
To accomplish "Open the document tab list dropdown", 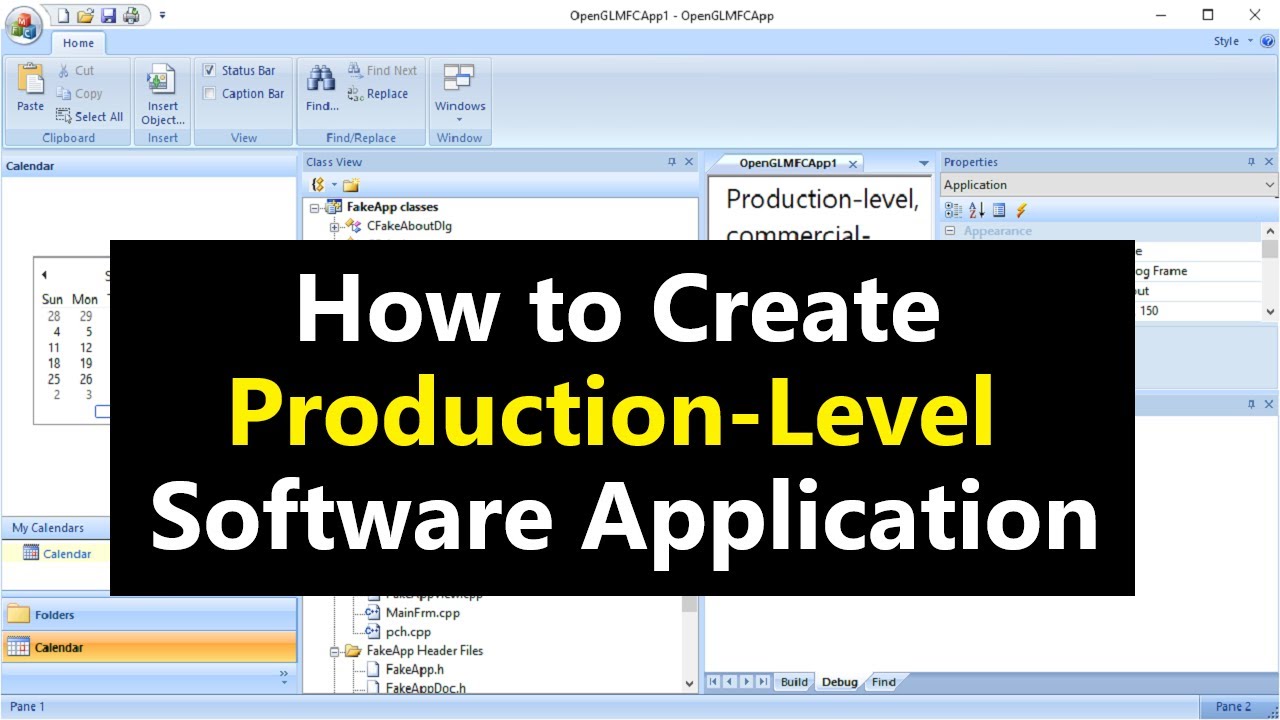I will click(924, 163).
